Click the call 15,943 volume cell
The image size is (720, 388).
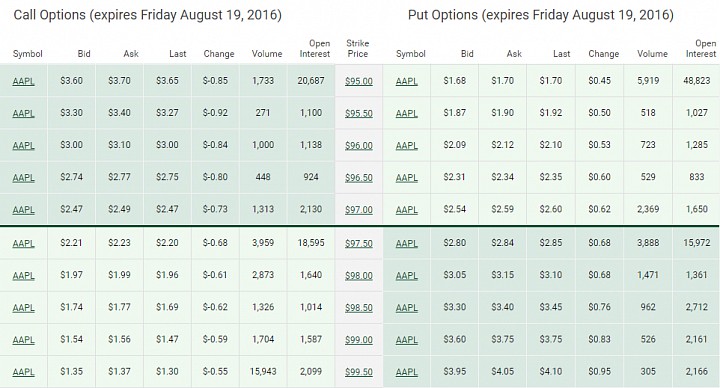[263, 371]
